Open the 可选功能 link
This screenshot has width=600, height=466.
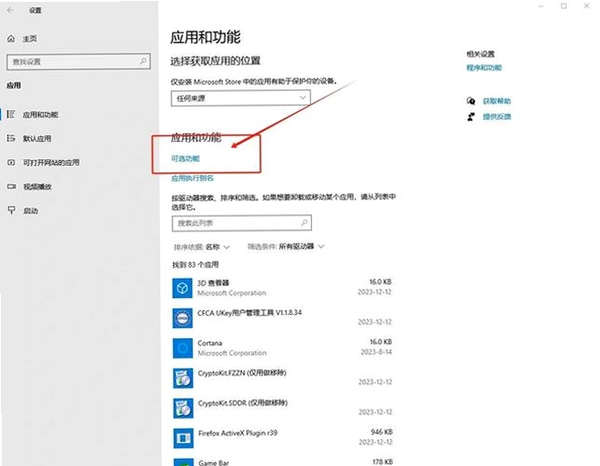click(185, 158)
